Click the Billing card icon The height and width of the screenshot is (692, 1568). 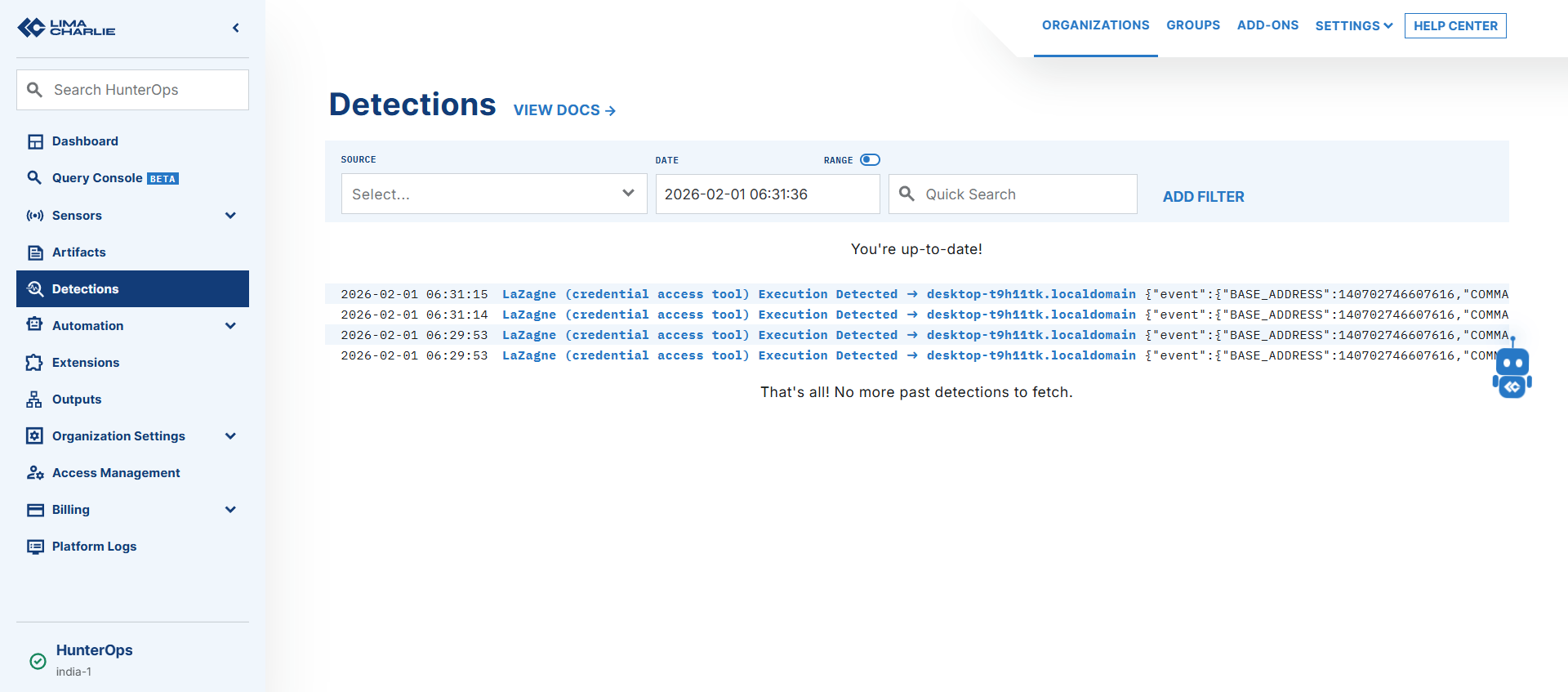click(x=35, y=510)
